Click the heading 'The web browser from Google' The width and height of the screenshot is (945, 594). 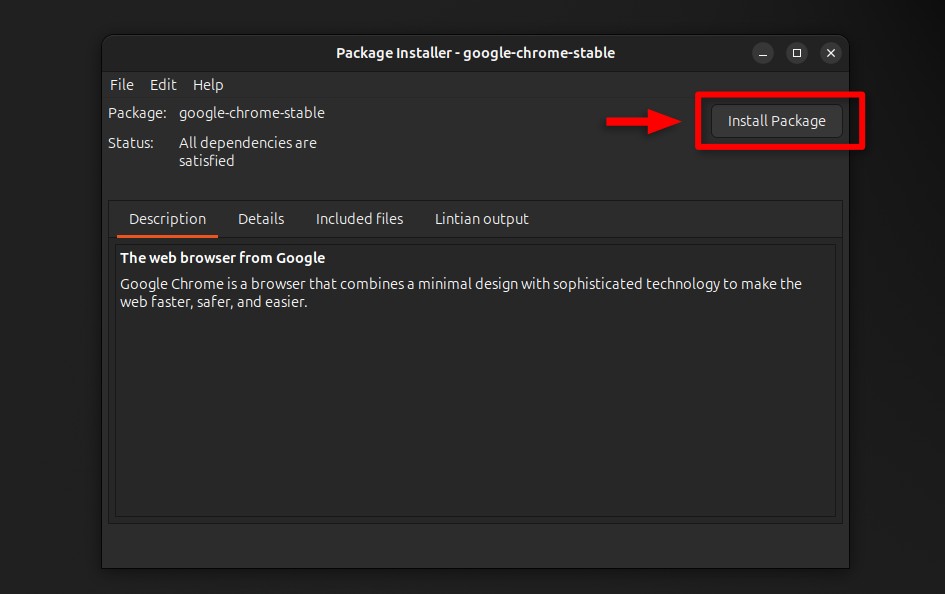[x=222, y=258]
